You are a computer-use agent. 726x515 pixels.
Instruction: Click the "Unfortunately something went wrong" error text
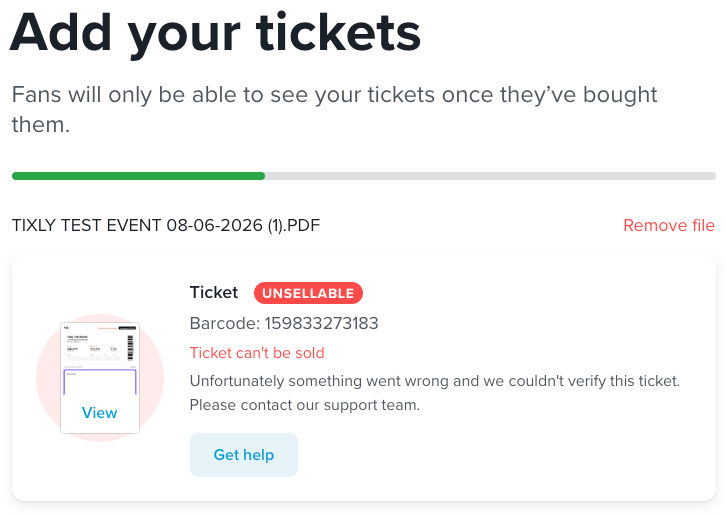[x=435, y=381]
